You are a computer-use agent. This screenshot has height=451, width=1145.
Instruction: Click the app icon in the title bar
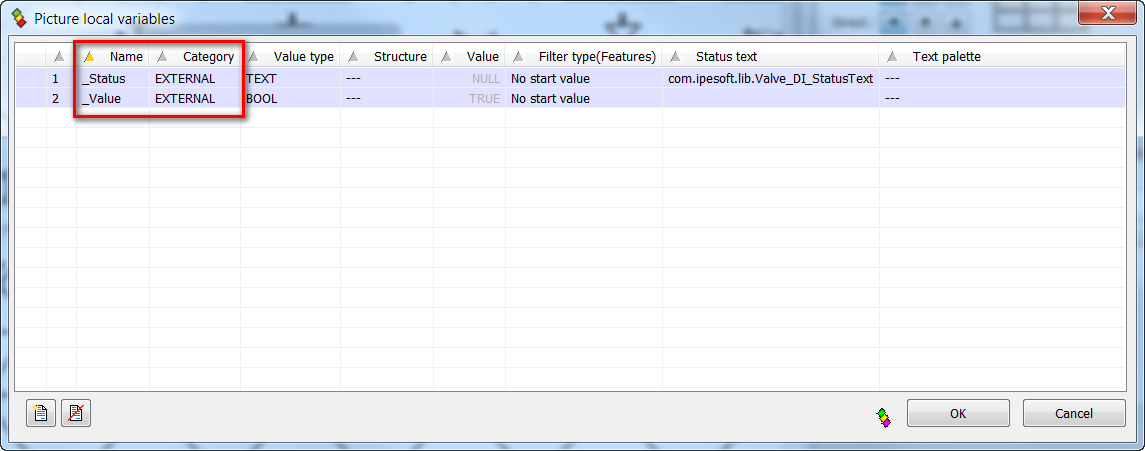tap(19, 18)
